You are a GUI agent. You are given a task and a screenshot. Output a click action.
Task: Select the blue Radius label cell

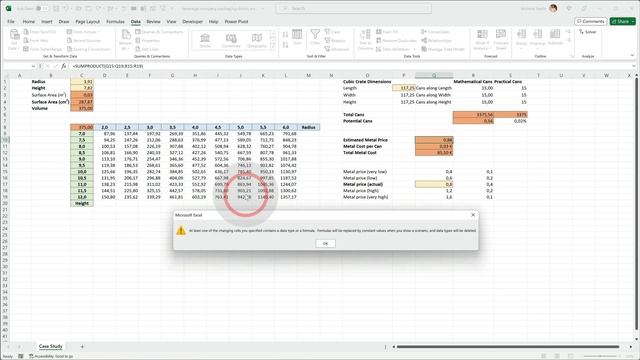tap(309, 127)
